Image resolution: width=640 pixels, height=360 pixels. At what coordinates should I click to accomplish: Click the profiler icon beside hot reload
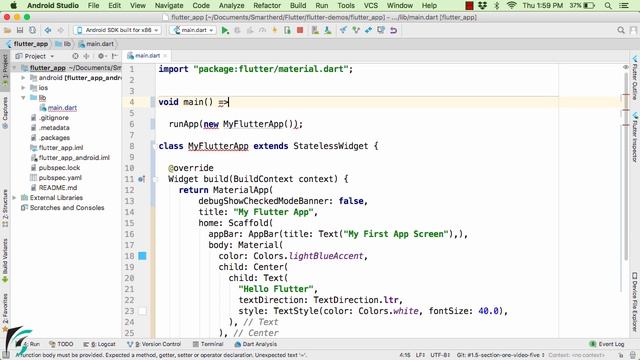[262, 30]
